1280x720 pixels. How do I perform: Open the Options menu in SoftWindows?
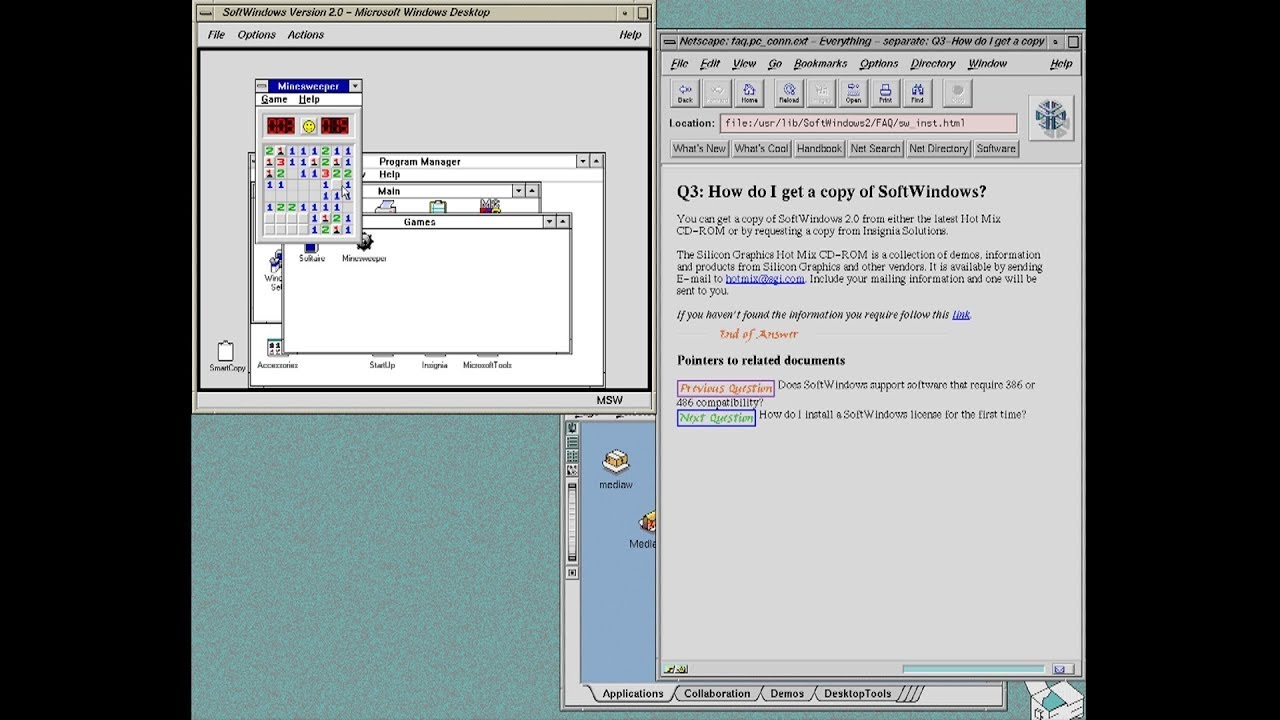tap(256, 35)
